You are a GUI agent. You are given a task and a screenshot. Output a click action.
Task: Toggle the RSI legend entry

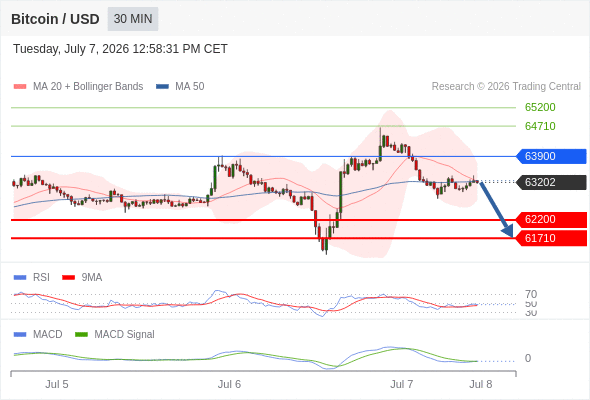pos(32,277)
